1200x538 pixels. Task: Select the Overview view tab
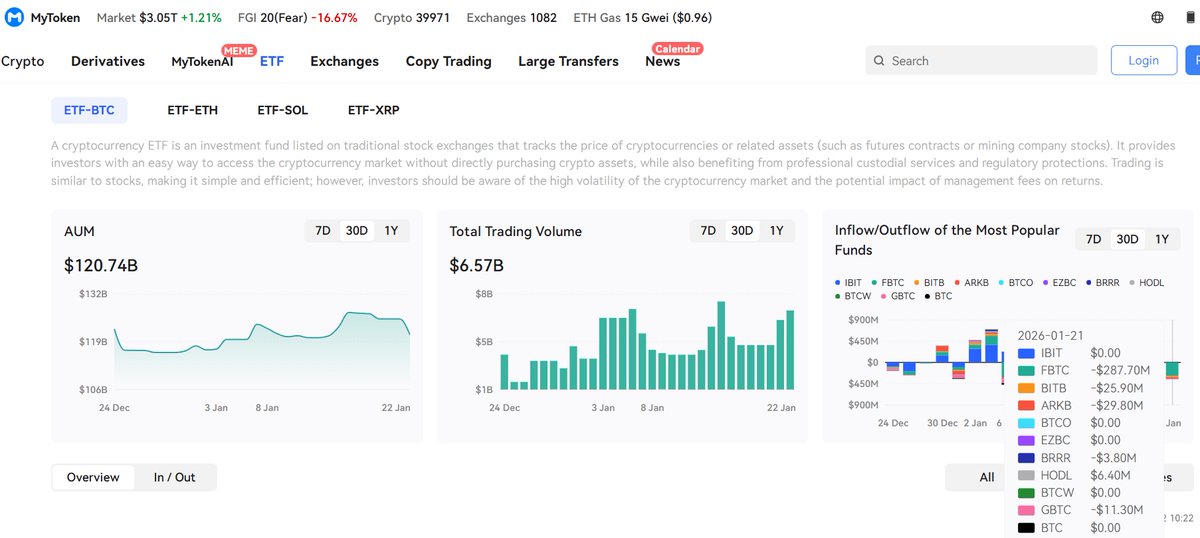(x=93, y=477)
